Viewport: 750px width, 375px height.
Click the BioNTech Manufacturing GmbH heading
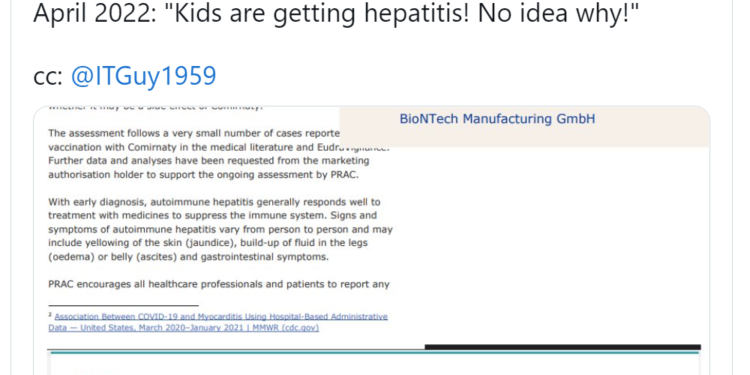point(497,119)
